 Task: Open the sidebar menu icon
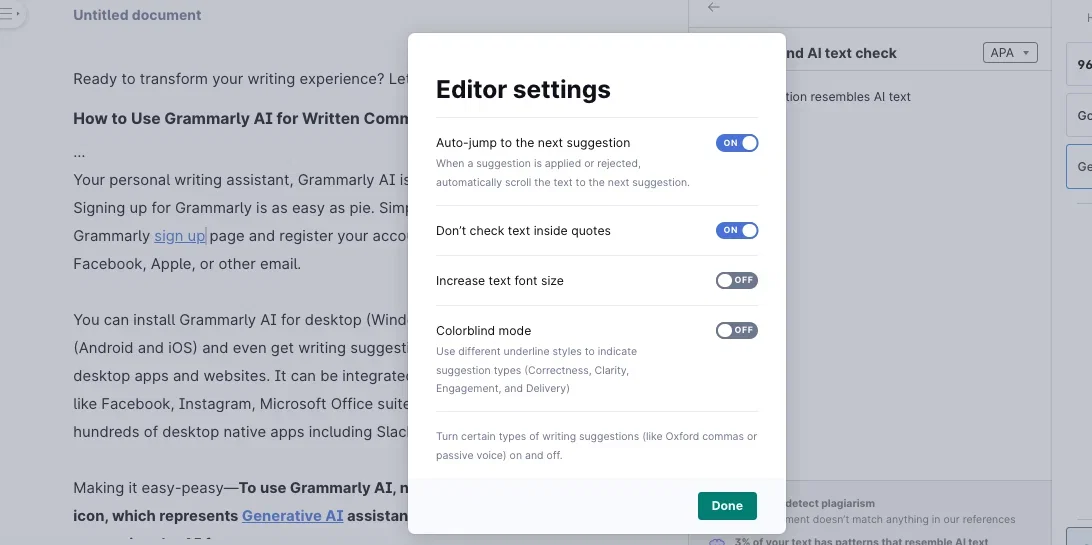tap(10, 13)
